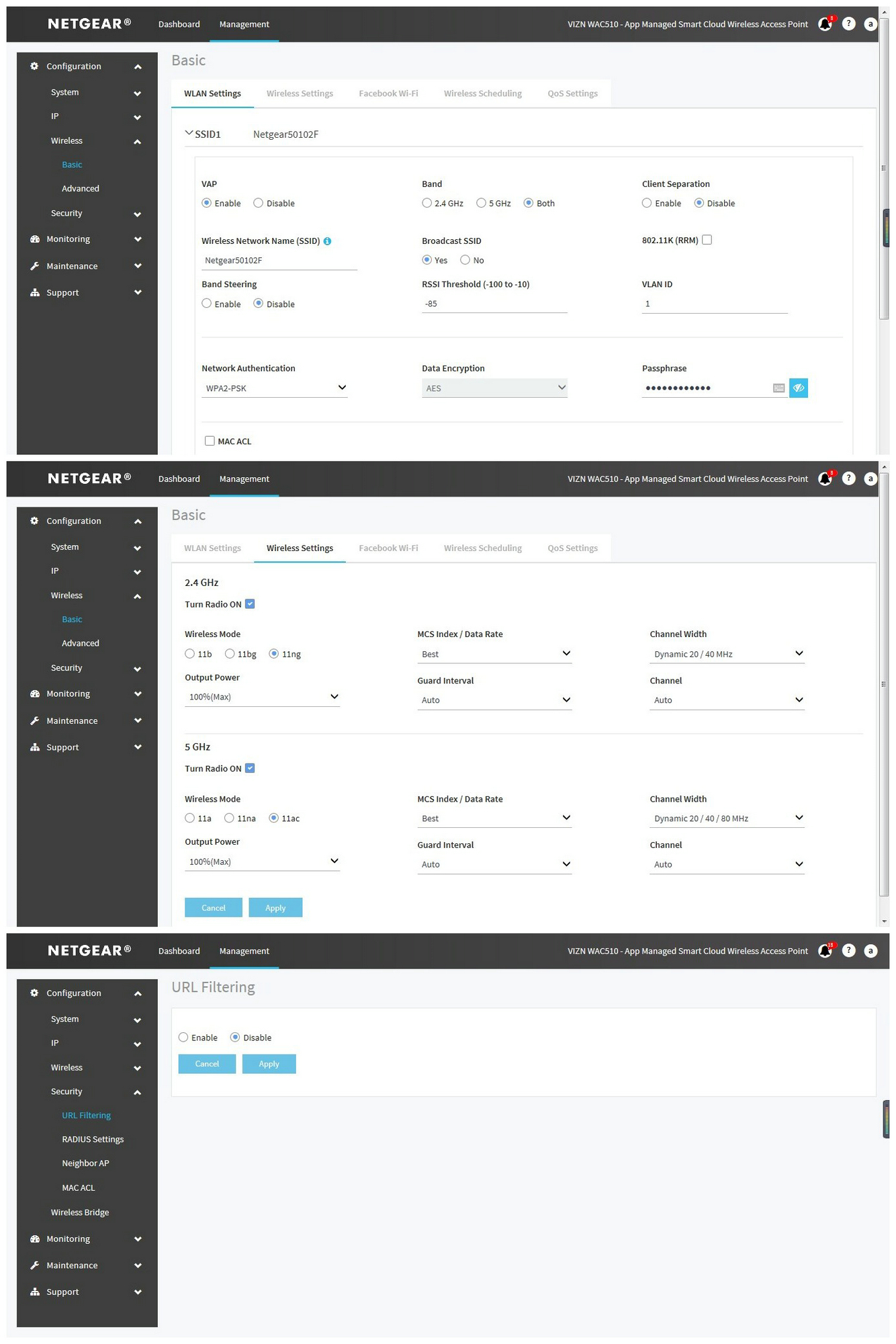This screenshot has height=1344, width=896.
Task: Open account avatar on URL Filtering page
Action: point(870,951)
